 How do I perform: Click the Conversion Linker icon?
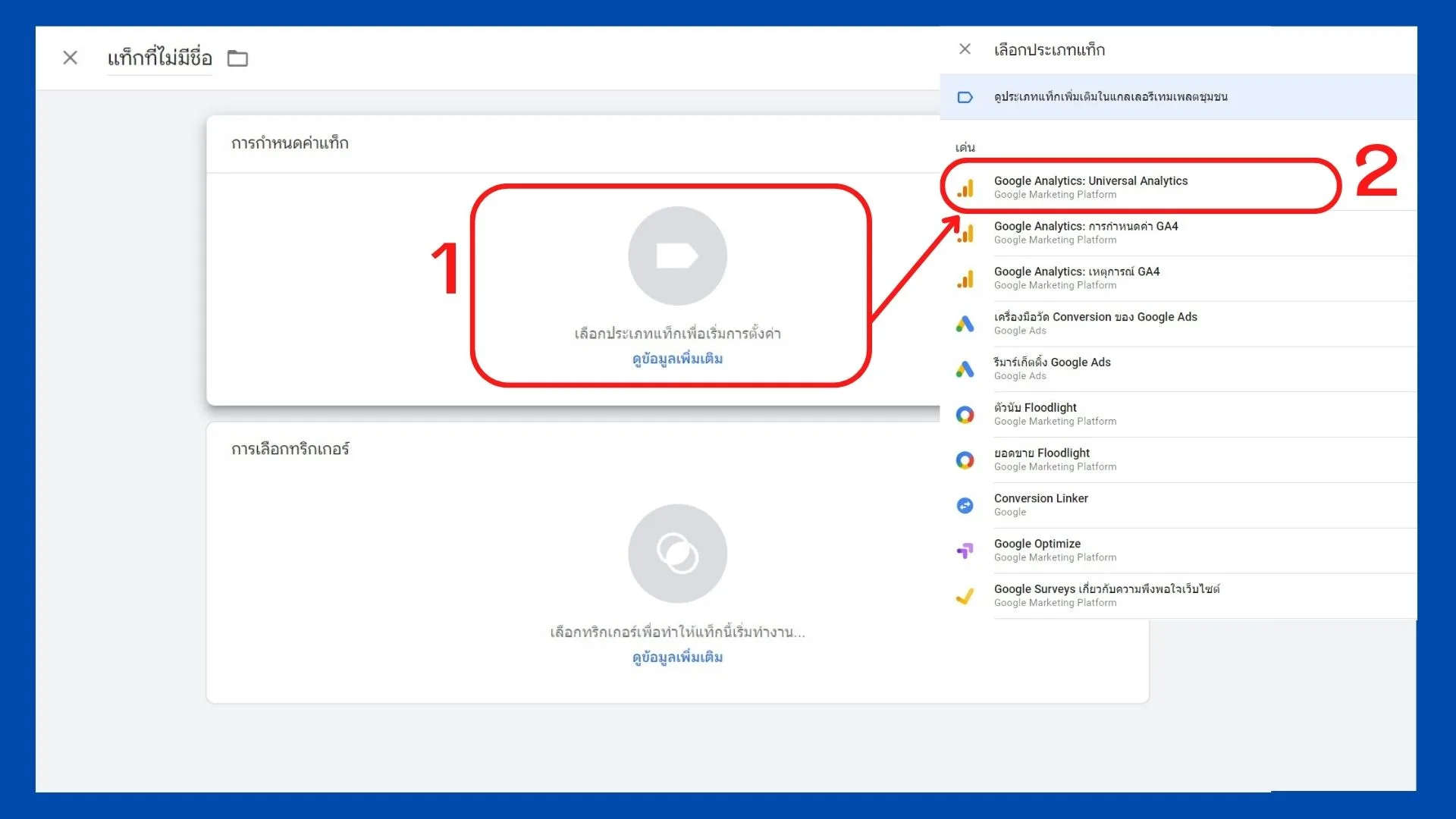966,505
